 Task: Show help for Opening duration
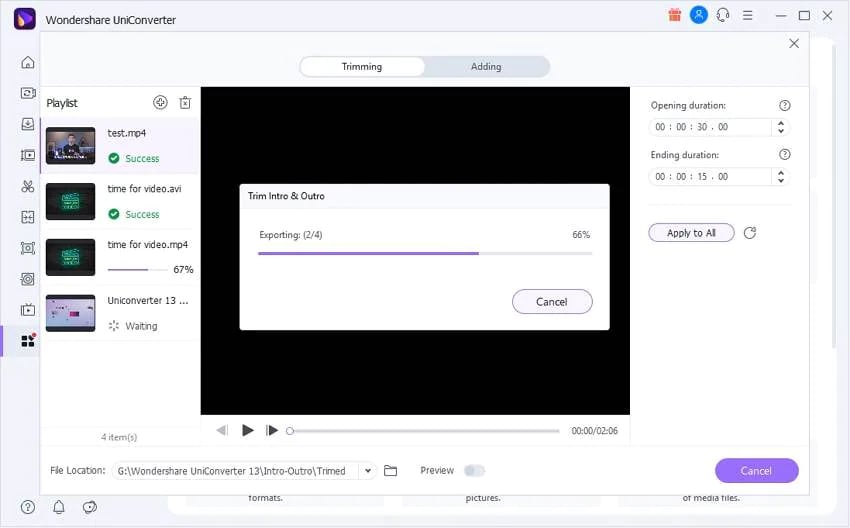coord(784,106)
